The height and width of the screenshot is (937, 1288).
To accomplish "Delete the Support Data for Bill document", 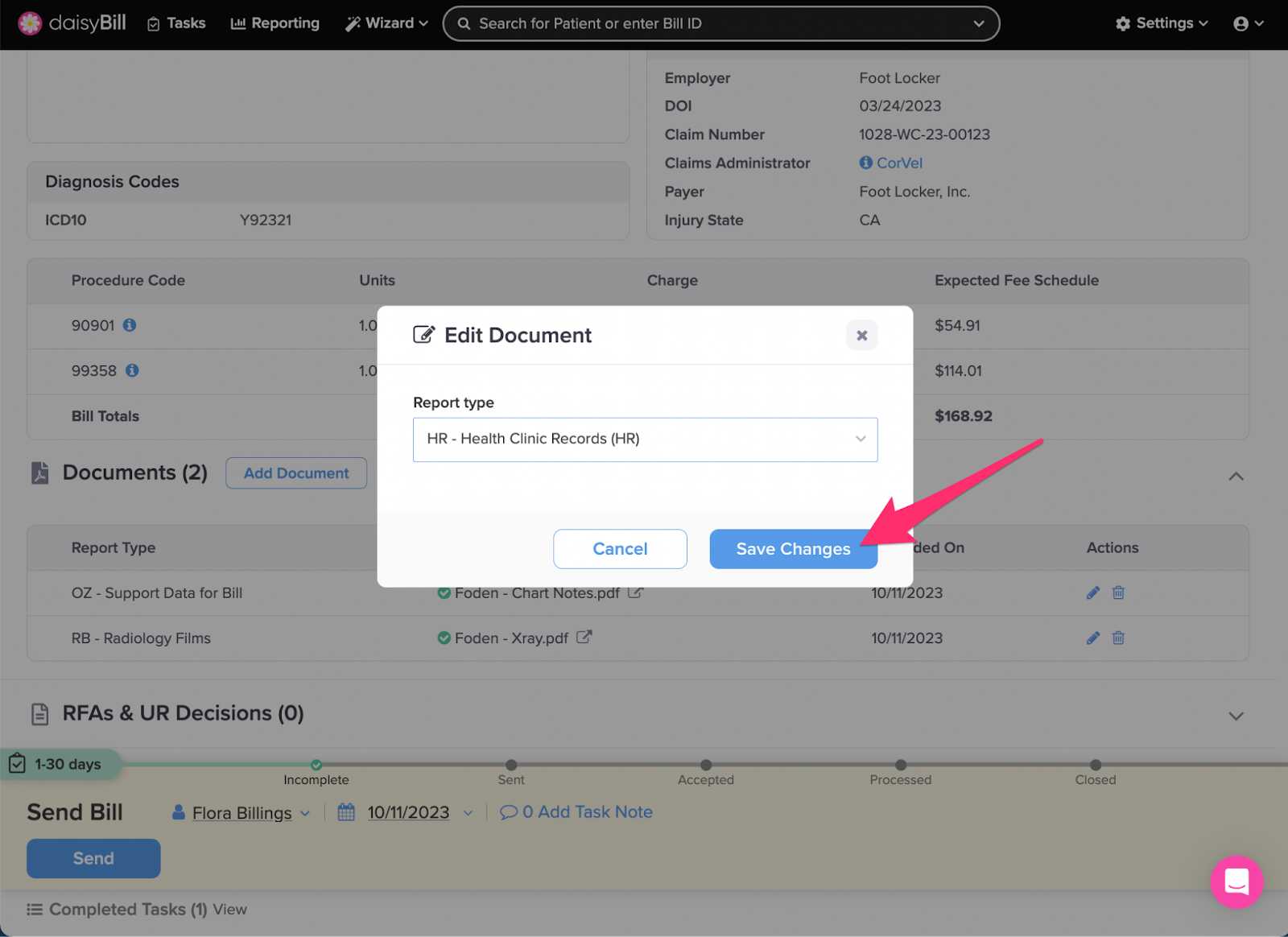I will pyautogui.click(x=1118, y=592).
